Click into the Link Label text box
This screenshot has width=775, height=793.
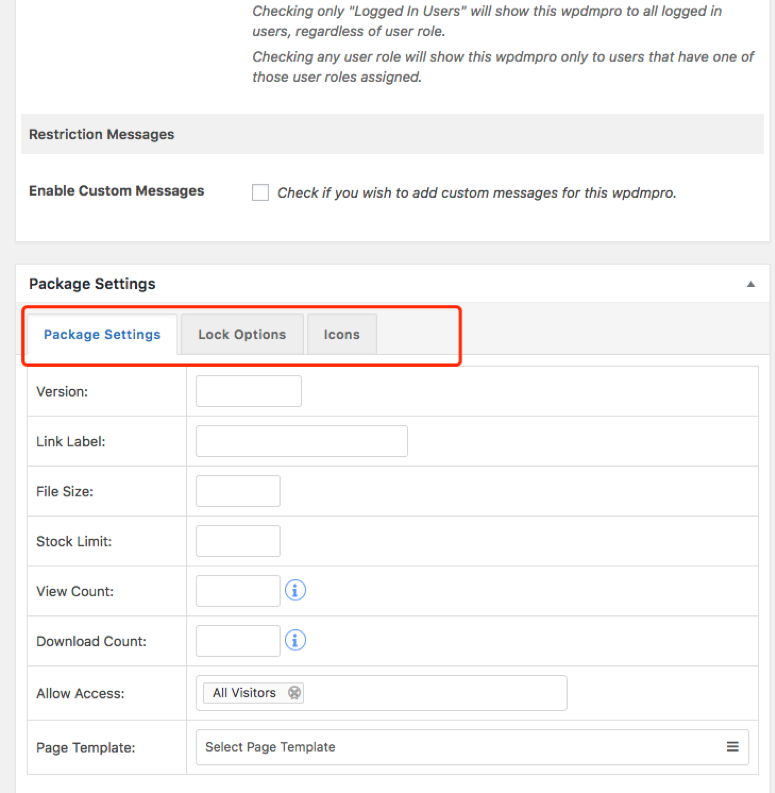tap(301, 441)
